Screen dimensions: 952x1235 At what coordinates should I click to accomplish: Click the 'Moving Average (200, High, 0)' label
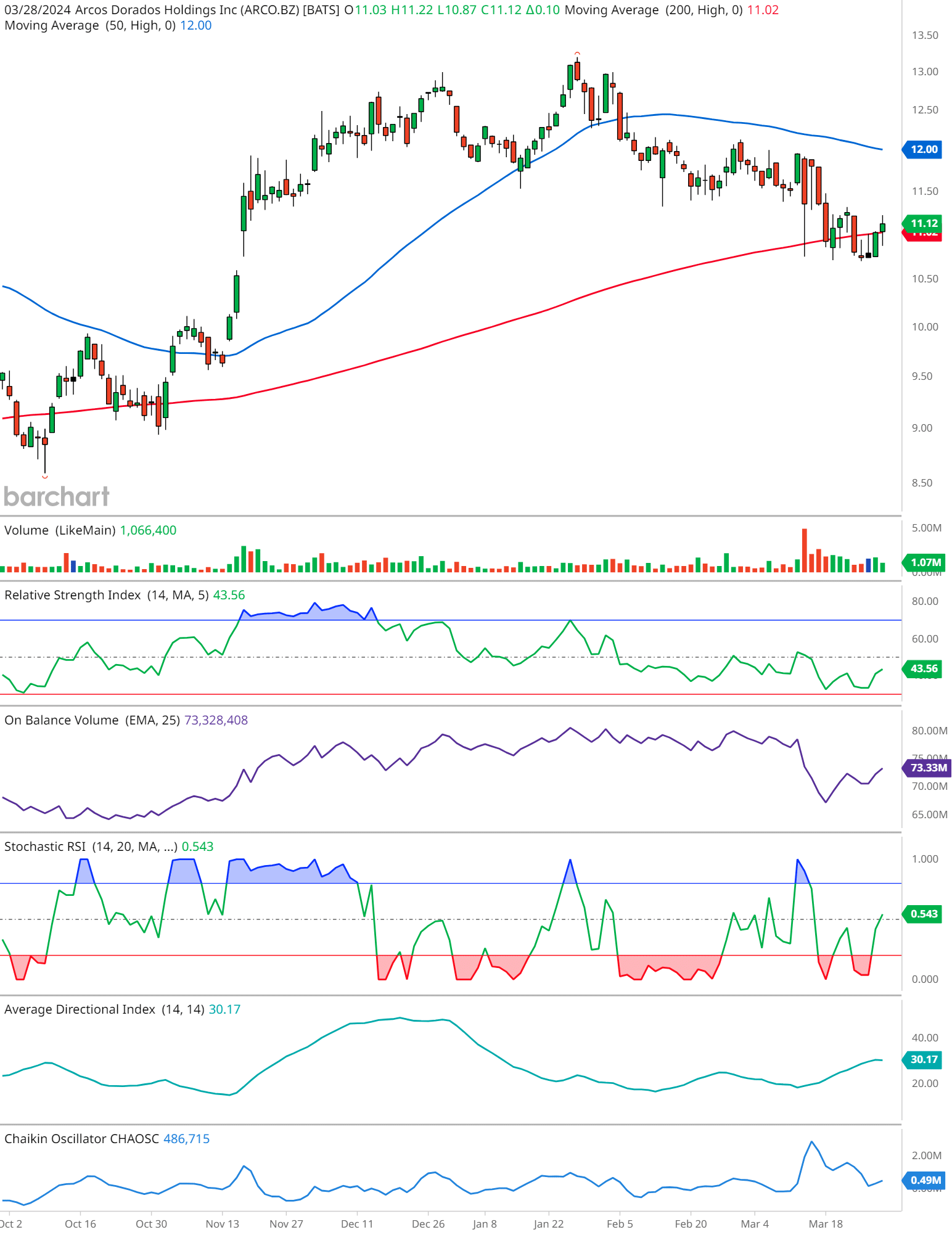(x=654, y=10)
